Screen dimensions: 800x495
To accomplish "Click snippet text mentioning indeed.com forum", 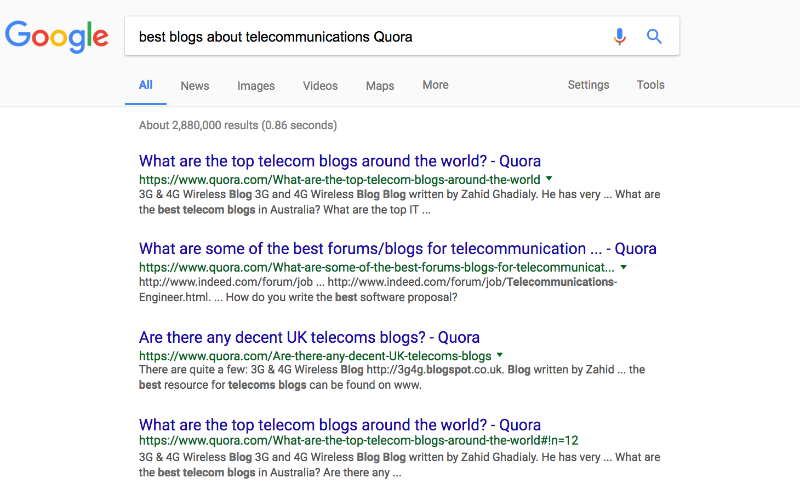I will [x=378, y=289].
